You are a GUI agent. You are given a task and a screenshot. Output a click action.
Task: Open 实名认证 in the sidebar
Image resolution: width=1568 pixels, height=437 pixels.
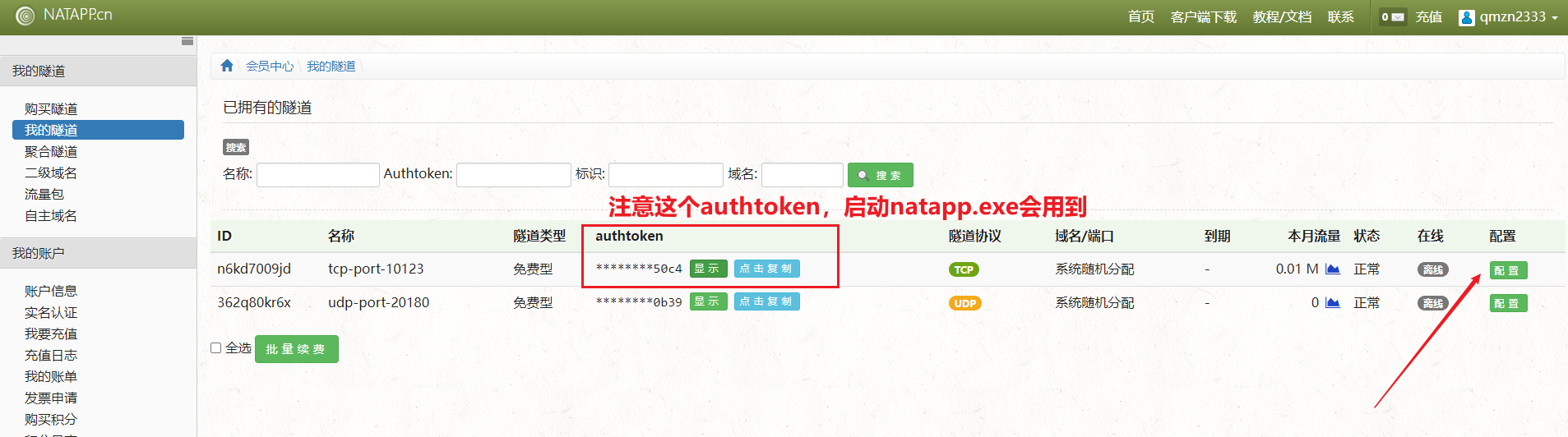(51, 312)
